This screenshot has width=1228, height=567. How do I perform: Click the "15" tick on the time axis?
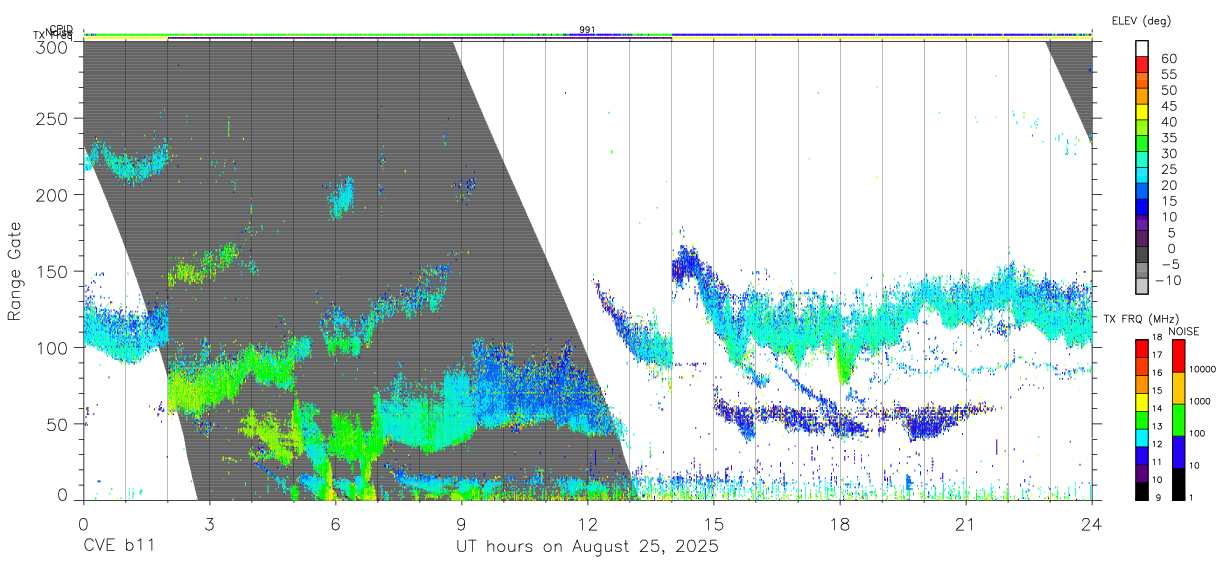click(x=713, y=524)
